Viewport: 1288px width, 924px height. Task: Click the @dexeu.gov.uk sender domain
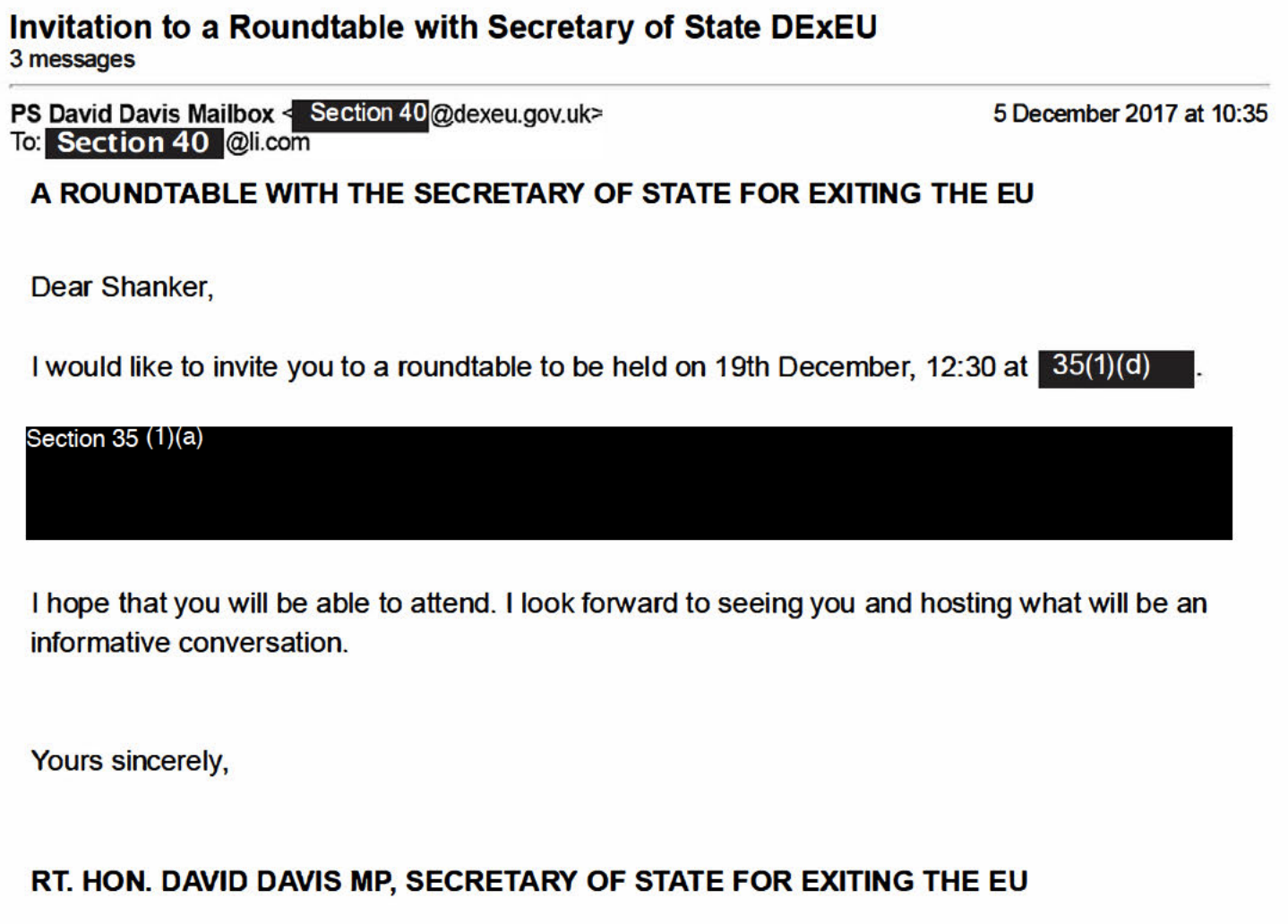click(514, 115)
